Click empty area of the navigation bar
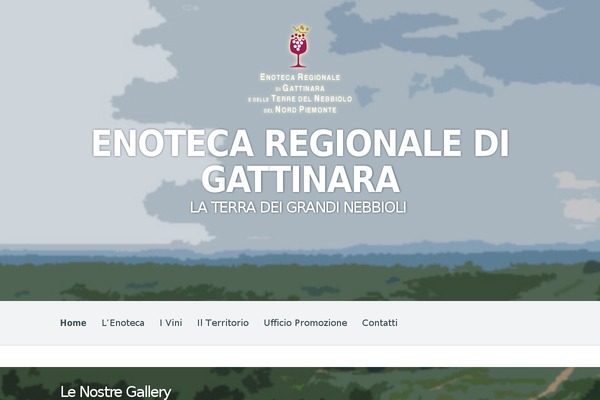Image resolution: width=600 pixels, height=400 pixels. pyautogui.click(x=497, y=323)
